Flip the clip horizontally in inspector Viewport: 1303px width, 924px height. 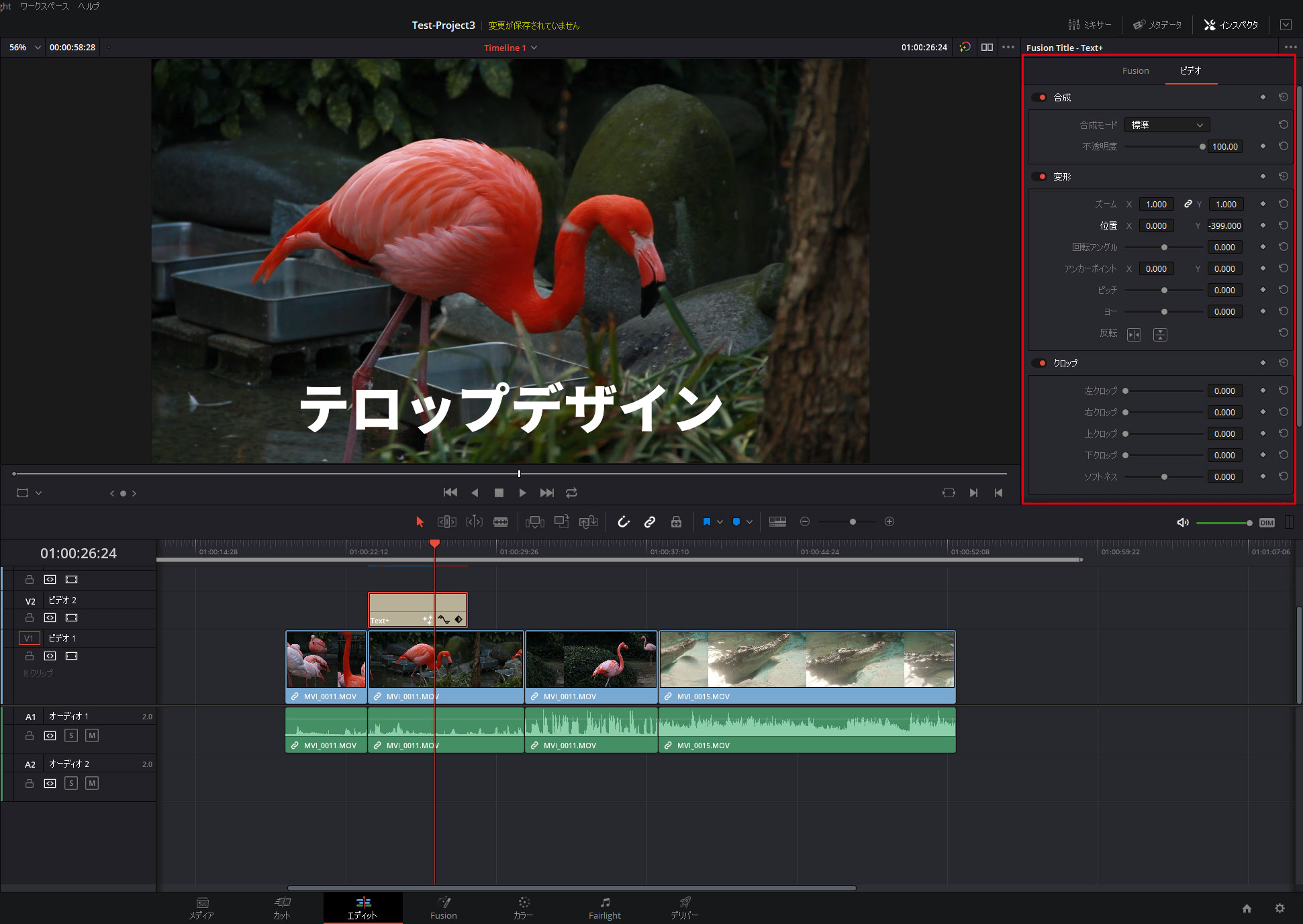point(1134,334)
